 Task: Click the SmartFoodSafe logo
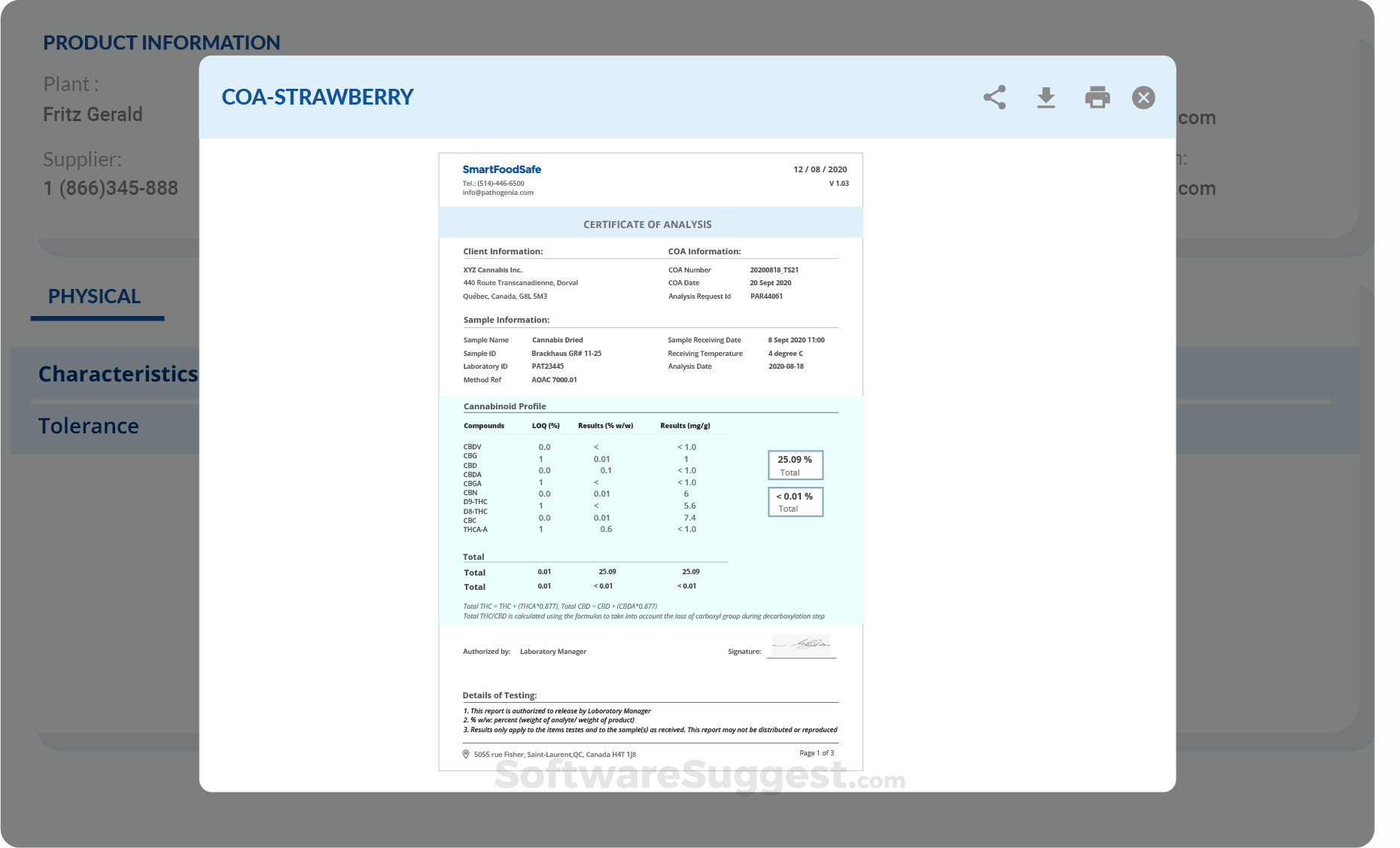coord(502,169)
